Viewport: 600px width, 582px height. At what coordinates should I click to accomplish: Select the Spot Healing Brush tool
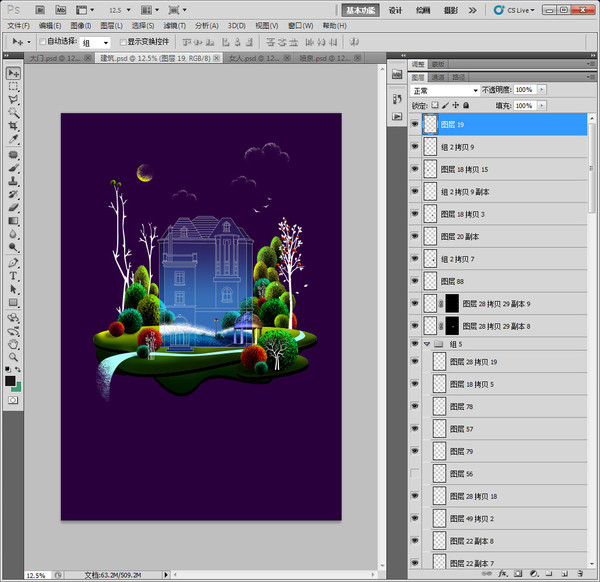click(x=13, y=155)
